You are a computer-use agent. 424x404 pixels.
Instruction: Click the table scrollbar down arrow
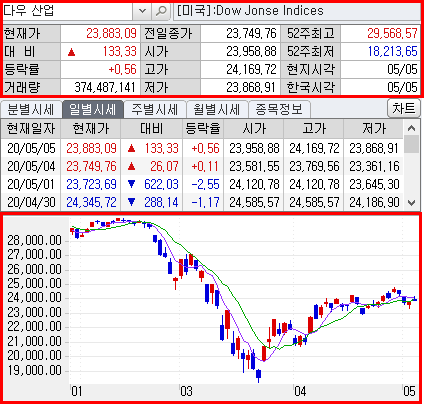412,202
